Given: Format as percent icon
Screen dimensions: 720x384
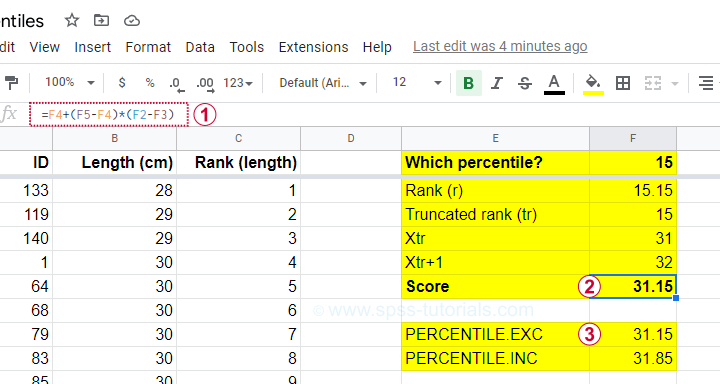Looking at the screenshot, I should [x=150, y=83].
